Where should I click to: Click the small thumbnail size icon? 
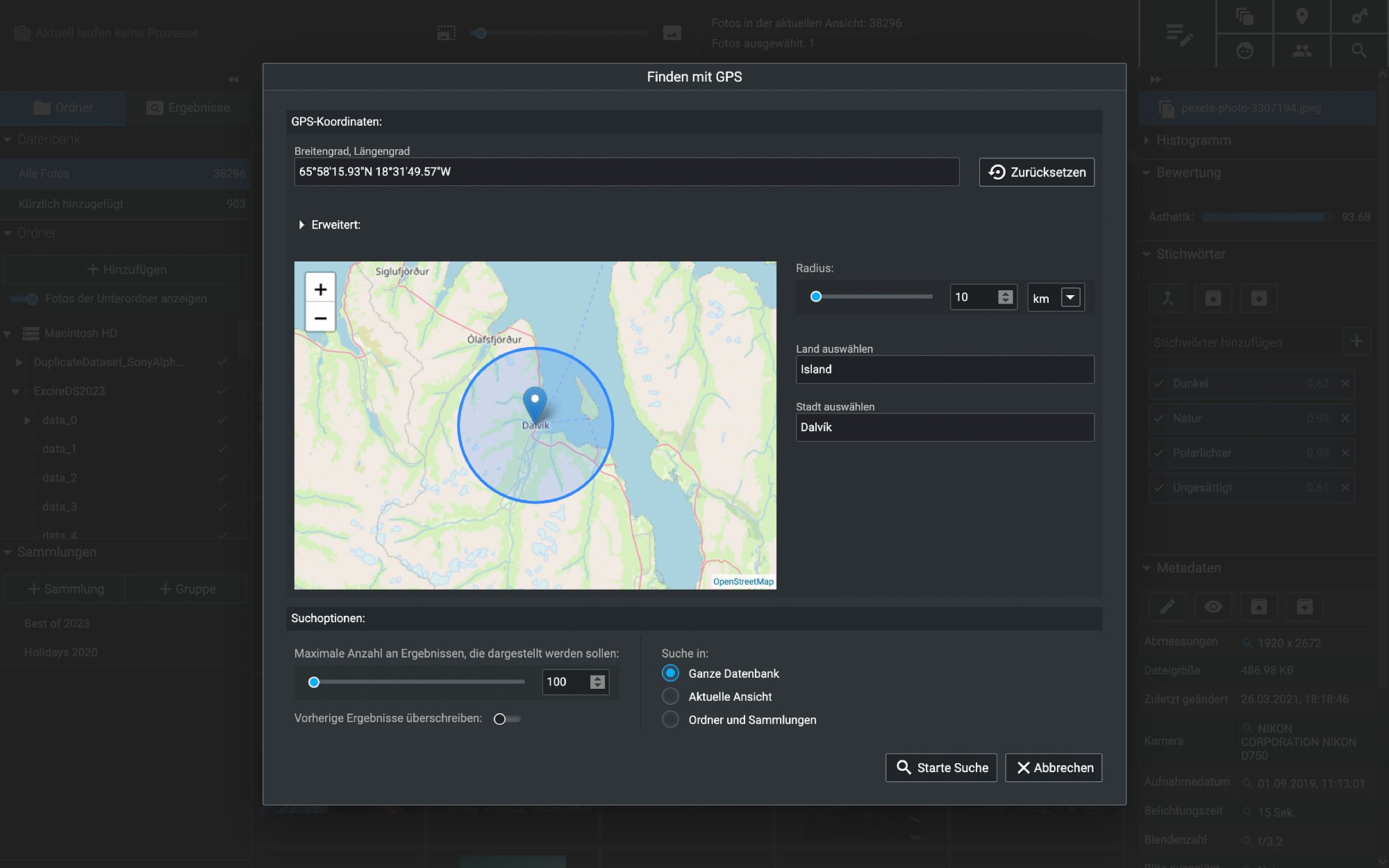coord(447,33)
